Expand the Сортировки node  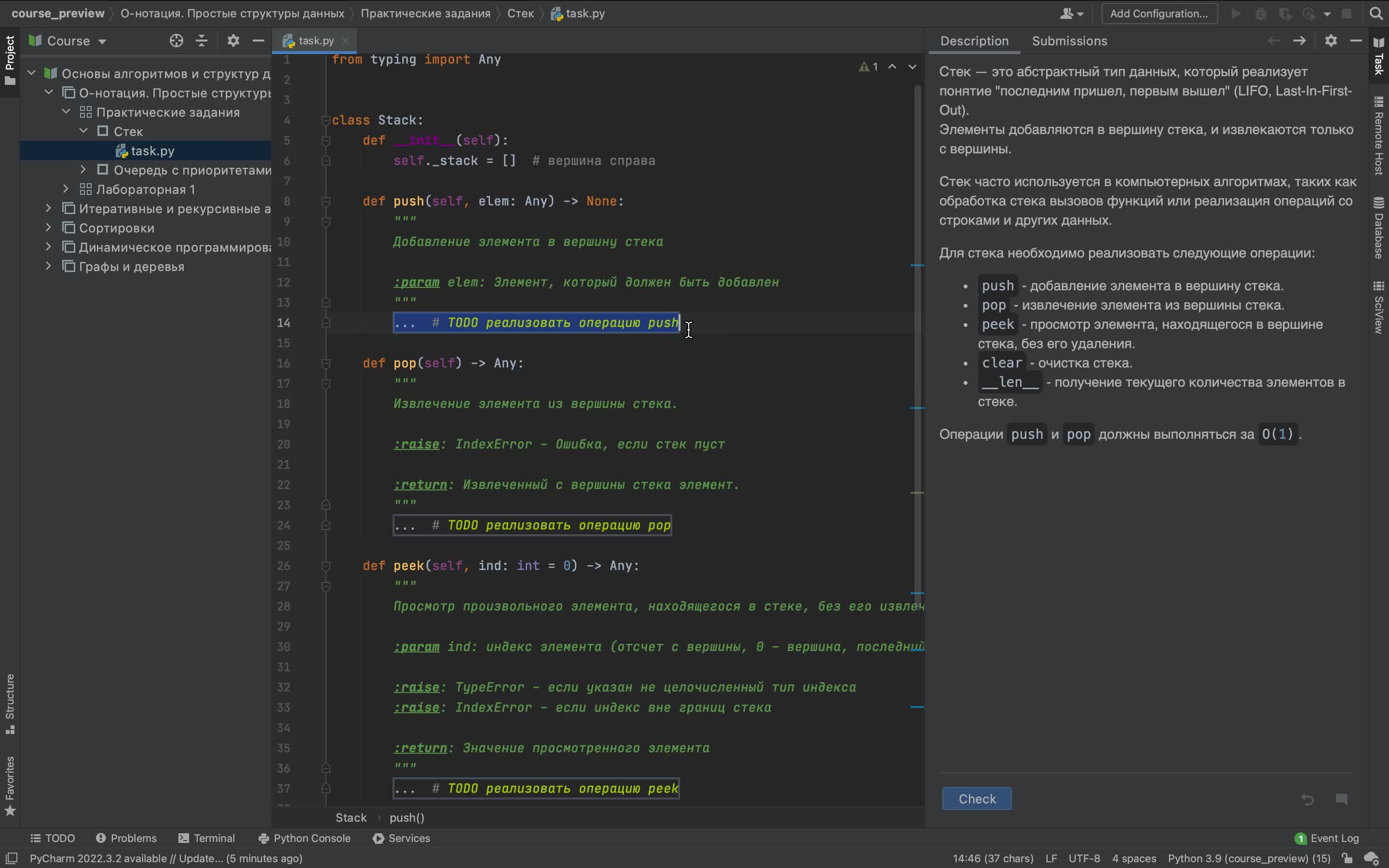click(49, 227)
